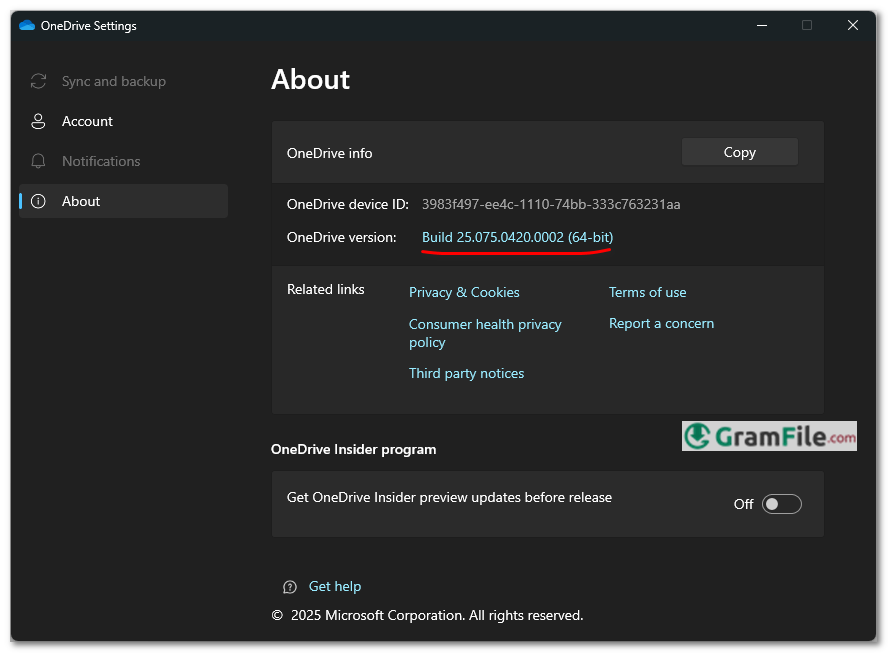Open the Terms of use link

pos(647,292)
